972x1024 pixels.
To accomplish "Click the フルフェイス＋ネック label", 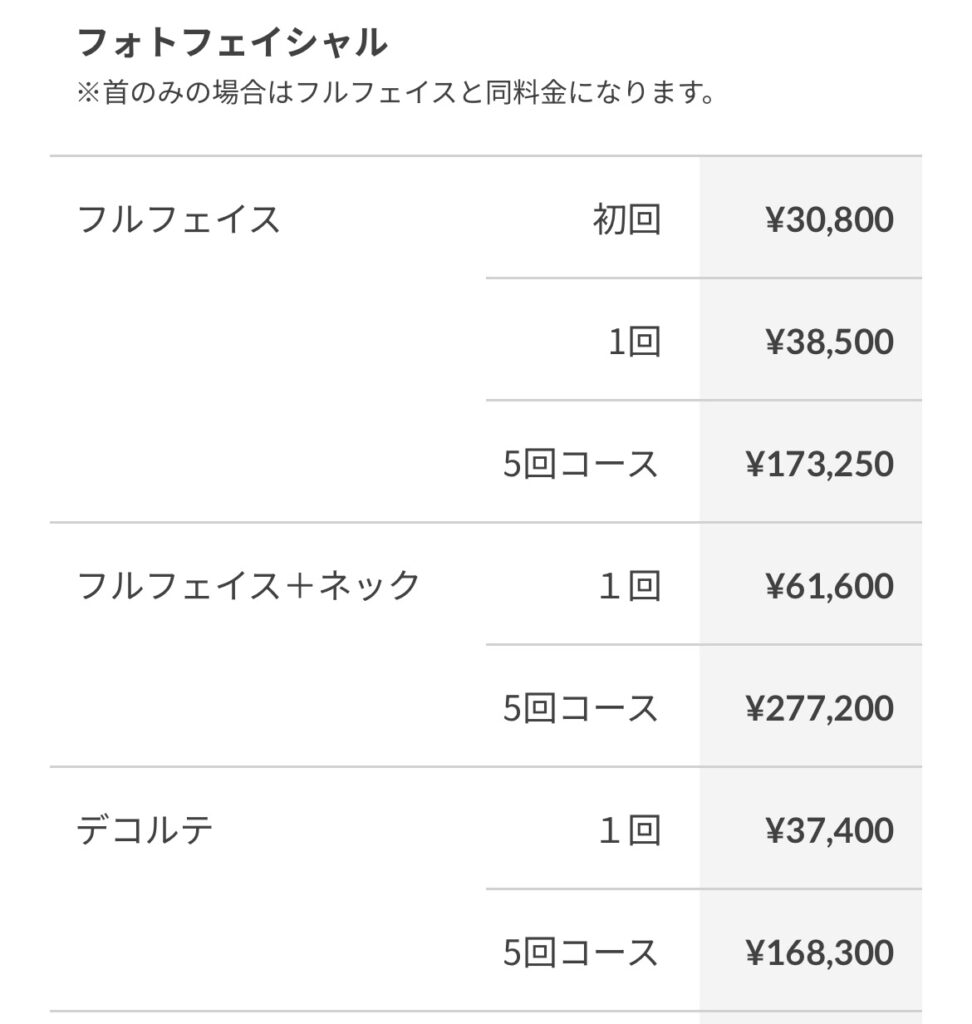I will (x=248, y=585).
